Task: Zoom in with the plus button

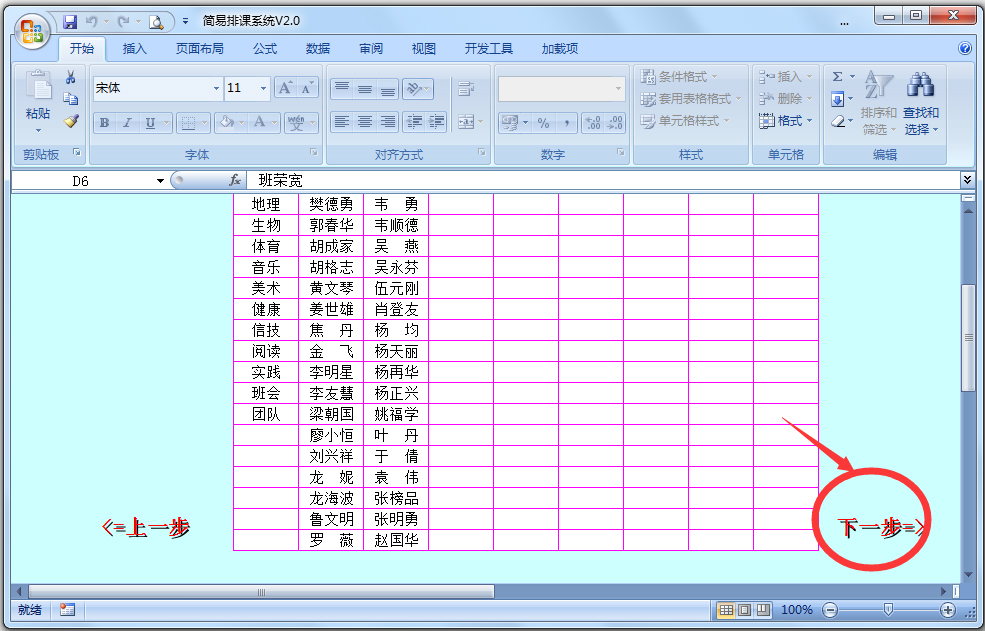Action: pos(947,610)
